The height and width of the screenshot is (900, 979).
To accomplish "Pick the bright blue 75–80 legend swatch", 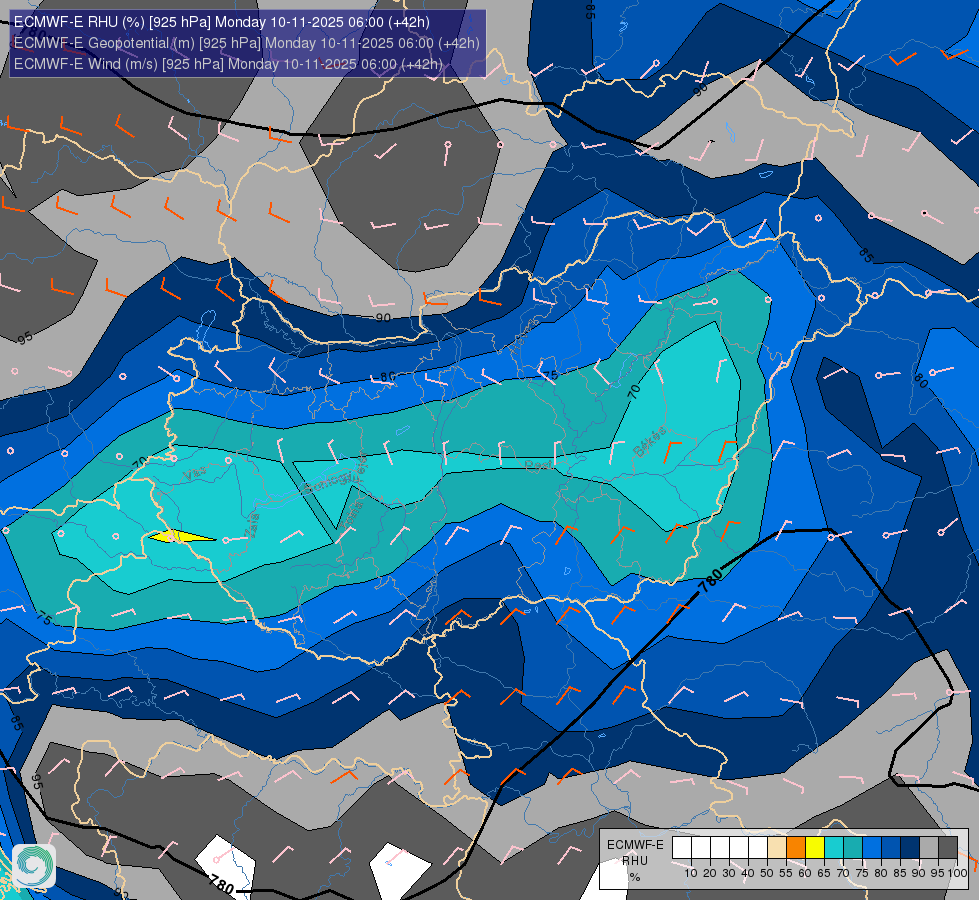I will point(872,847).
